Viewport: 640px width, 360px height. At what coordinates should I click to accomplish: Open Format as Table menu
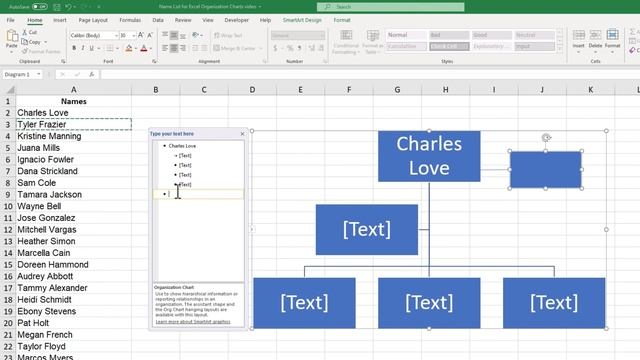coord(372,42)
